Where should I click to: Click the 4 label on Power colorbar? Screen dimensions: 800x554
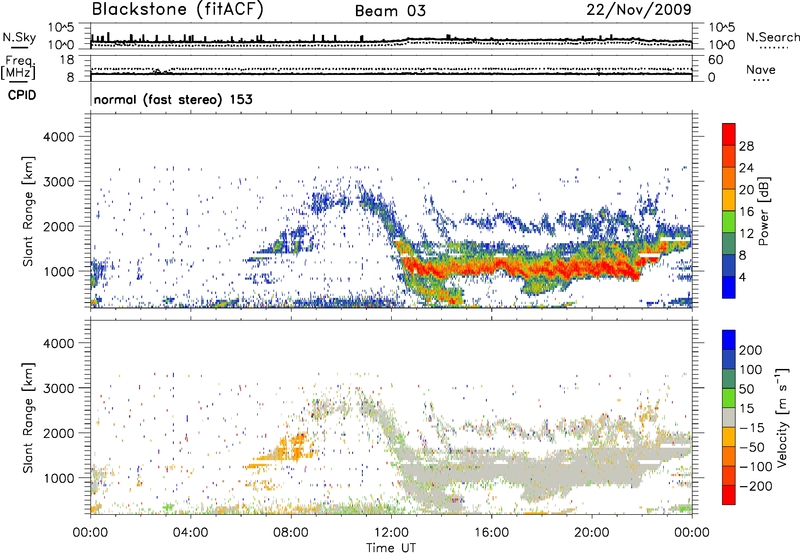pos(743,277)
